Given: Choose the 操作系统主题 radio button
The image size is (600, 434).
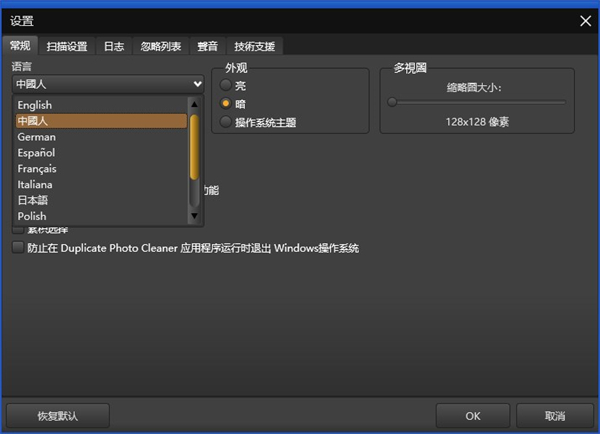Looking at the screenshot, I should pyautogui.click(x=225, y=122).
